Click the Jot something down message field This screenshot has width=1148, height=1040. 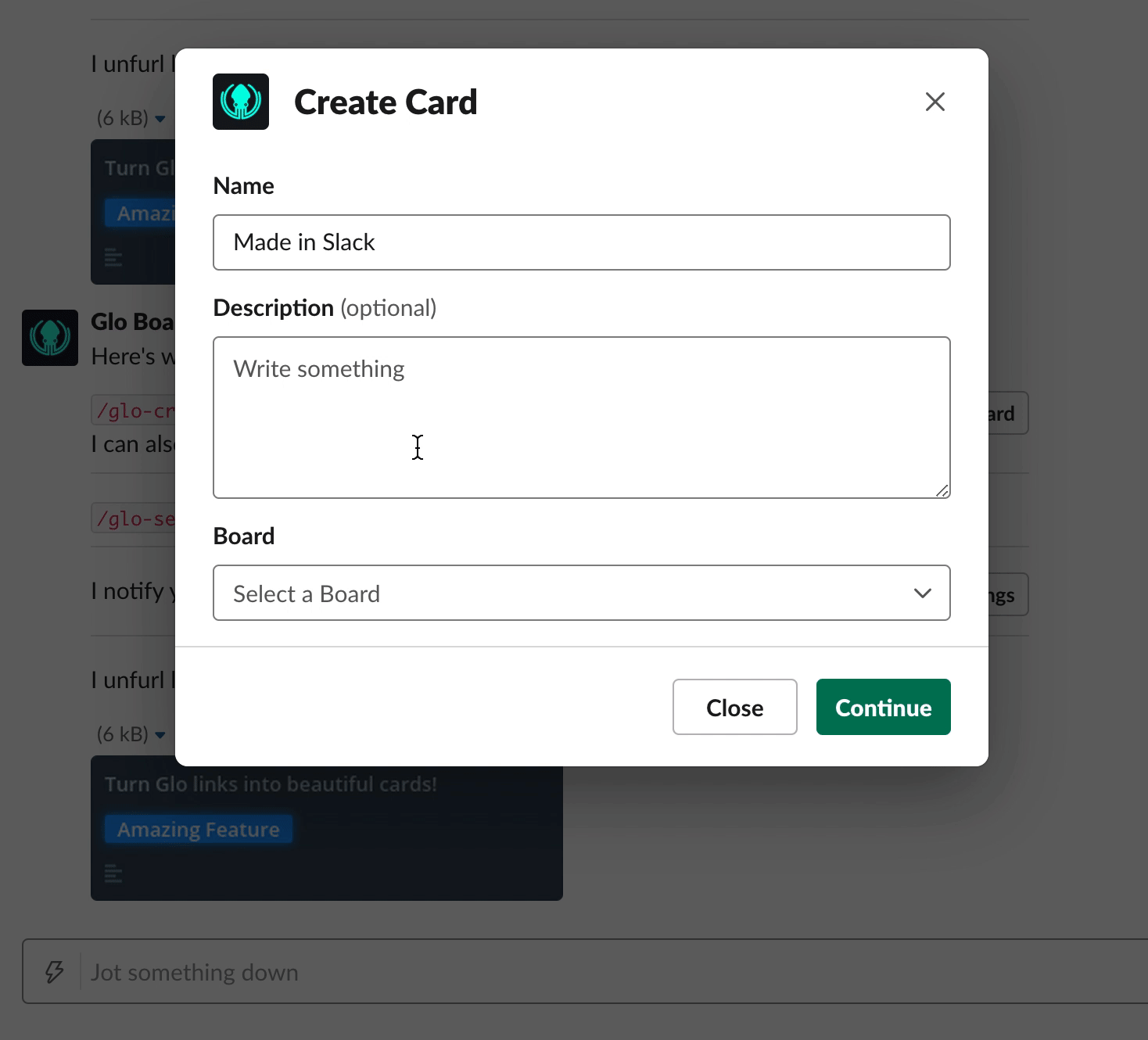tap(610, 972)
